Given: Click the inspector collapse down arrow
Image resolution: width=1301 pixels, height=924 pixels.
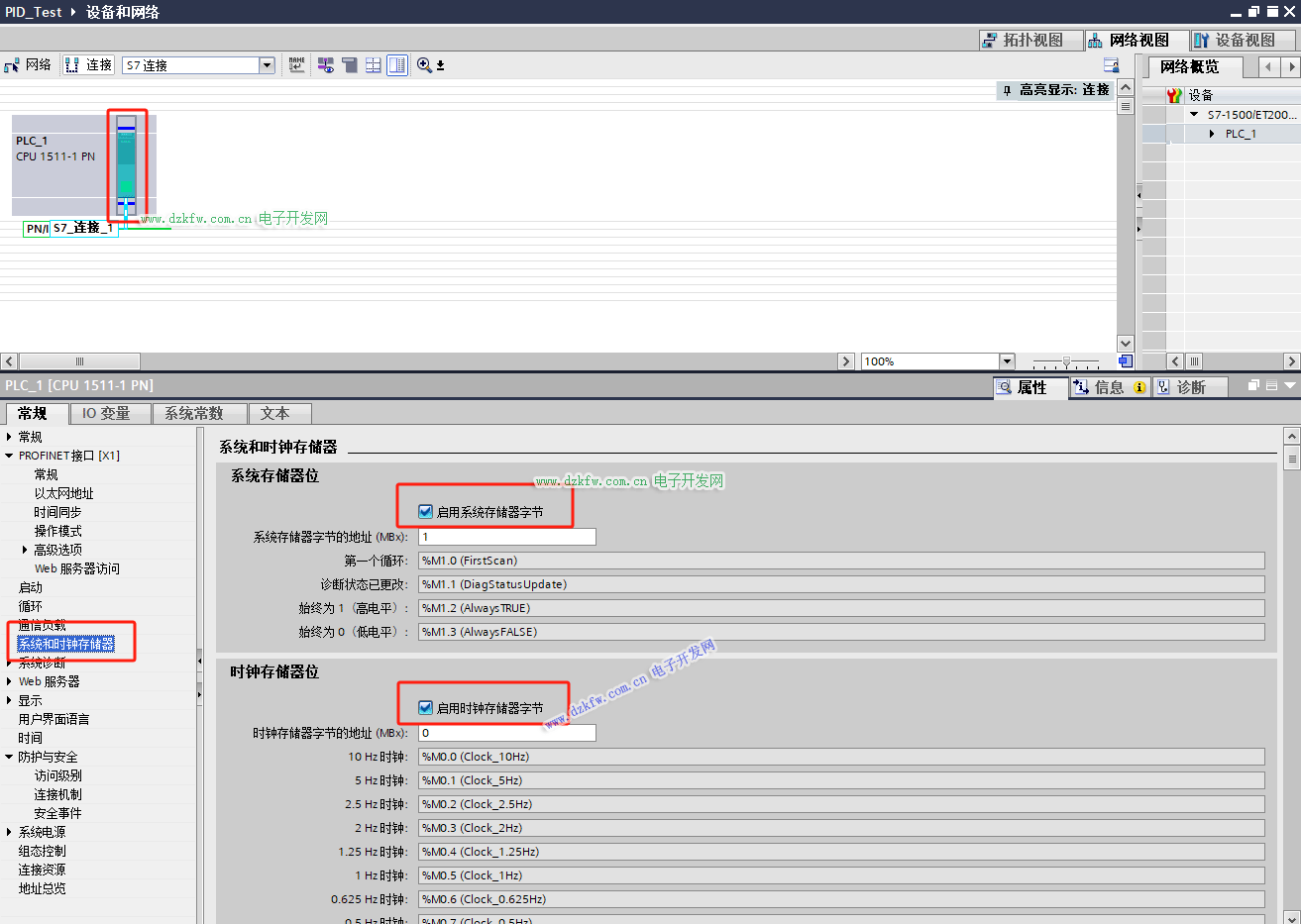Looking at the screenshot, I should 1289,385.
